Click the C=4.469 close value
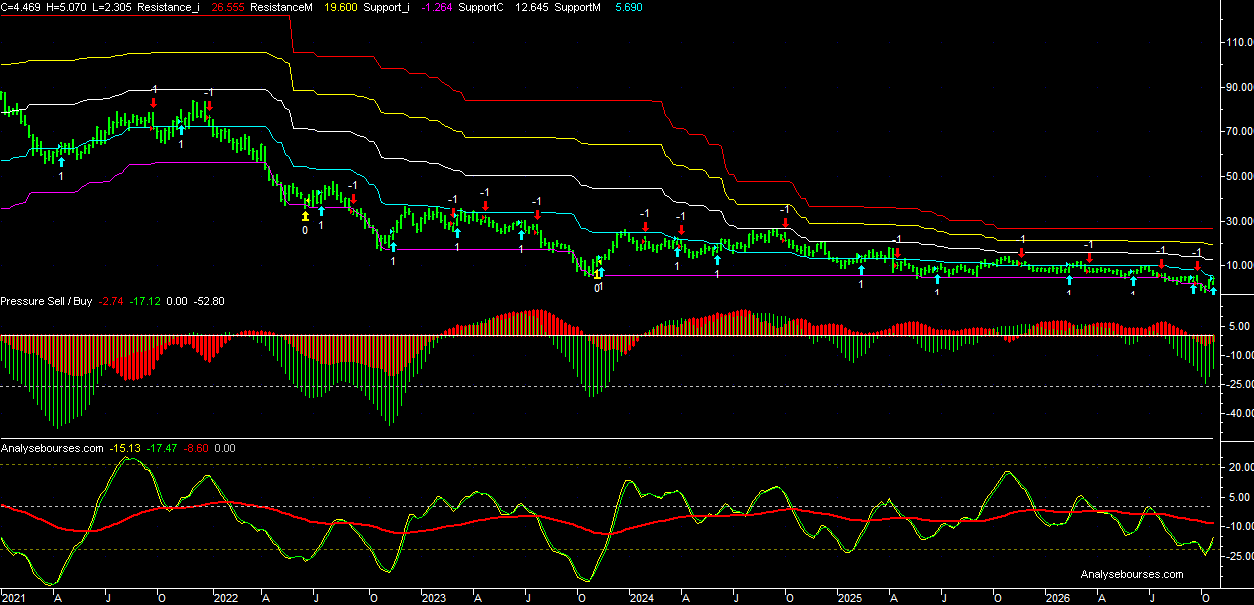The image size is (1254, 605). click(22, 7)
